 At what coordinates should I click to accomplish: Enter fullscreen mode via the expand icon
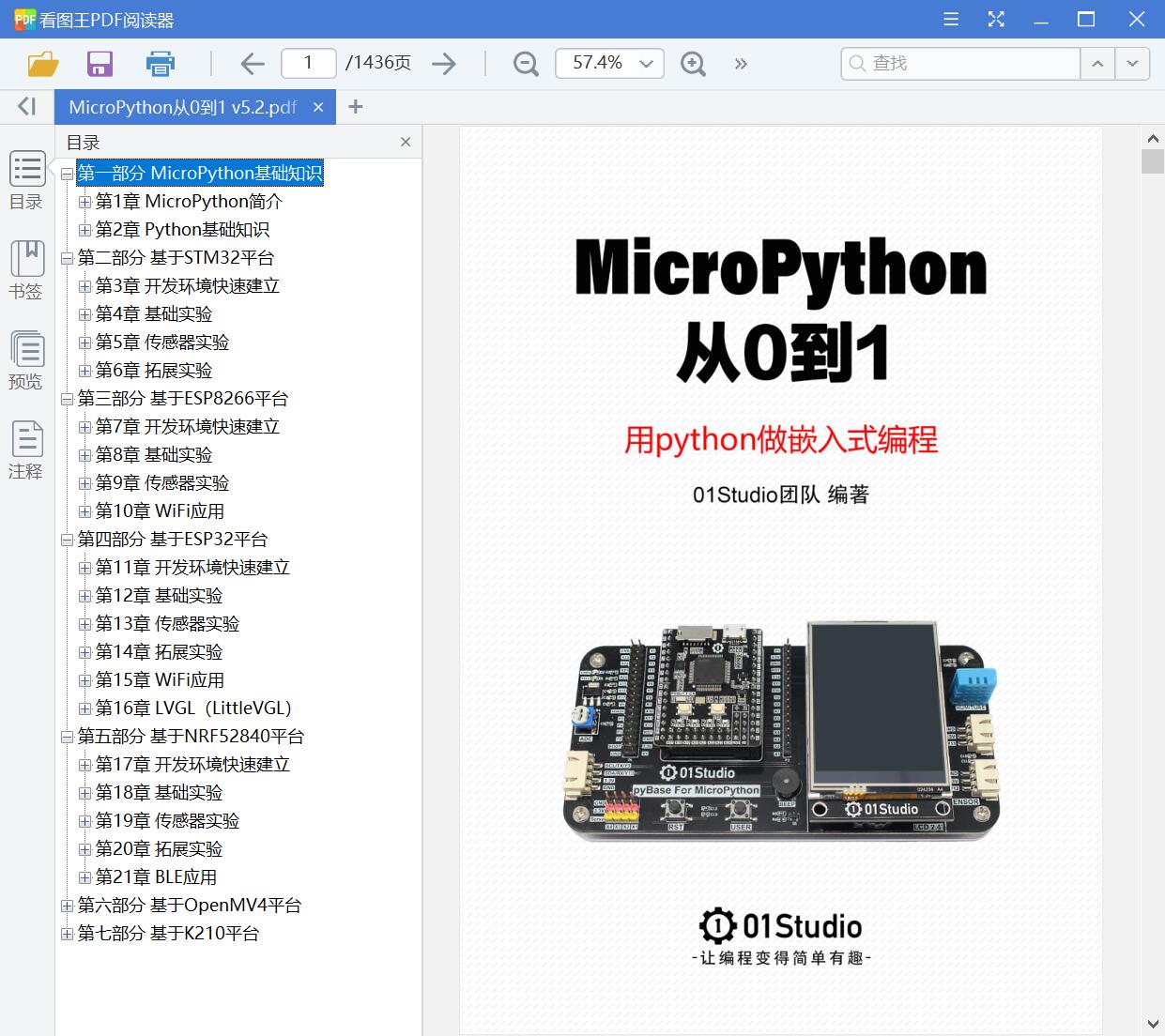pos(995,19)
